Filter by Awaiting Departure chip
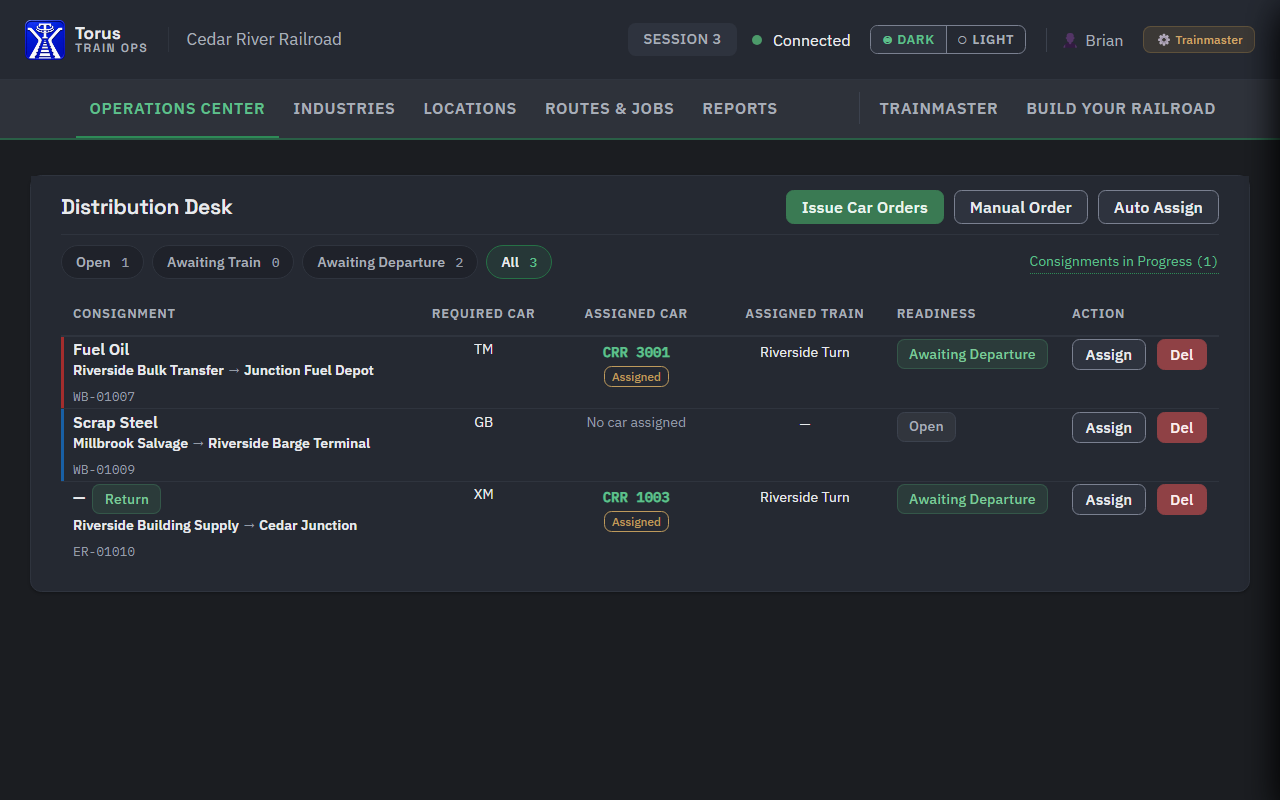This screenshot has height=800, width=1280. point(390,262)
